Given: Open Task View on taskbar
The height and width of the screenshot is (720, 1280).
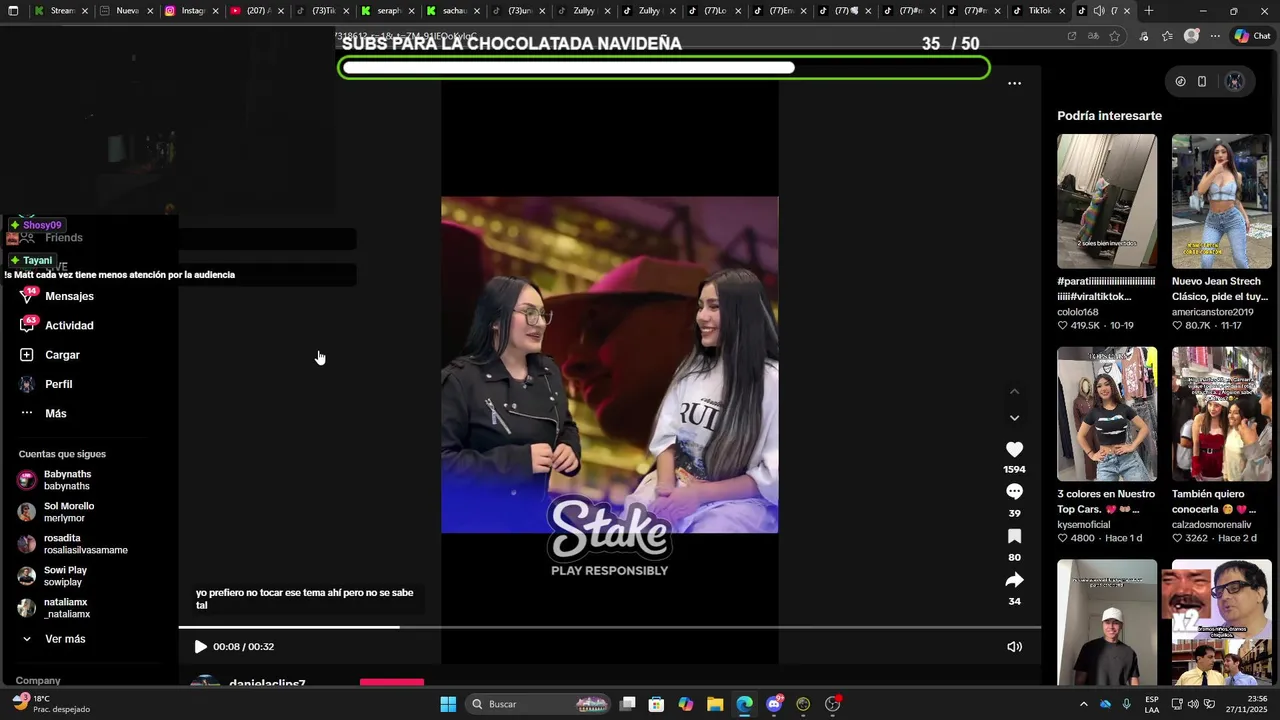Looking at the screenshot, I should point(627,704).
